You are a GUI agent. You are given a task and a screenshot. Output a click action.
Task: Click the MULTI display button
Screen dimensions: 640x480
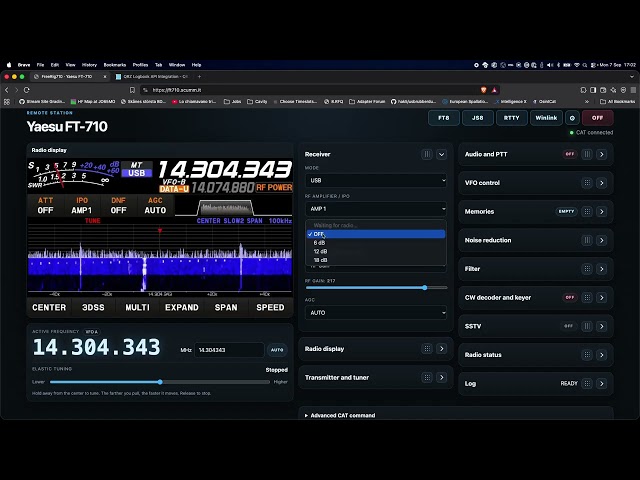tap(137, 308)
